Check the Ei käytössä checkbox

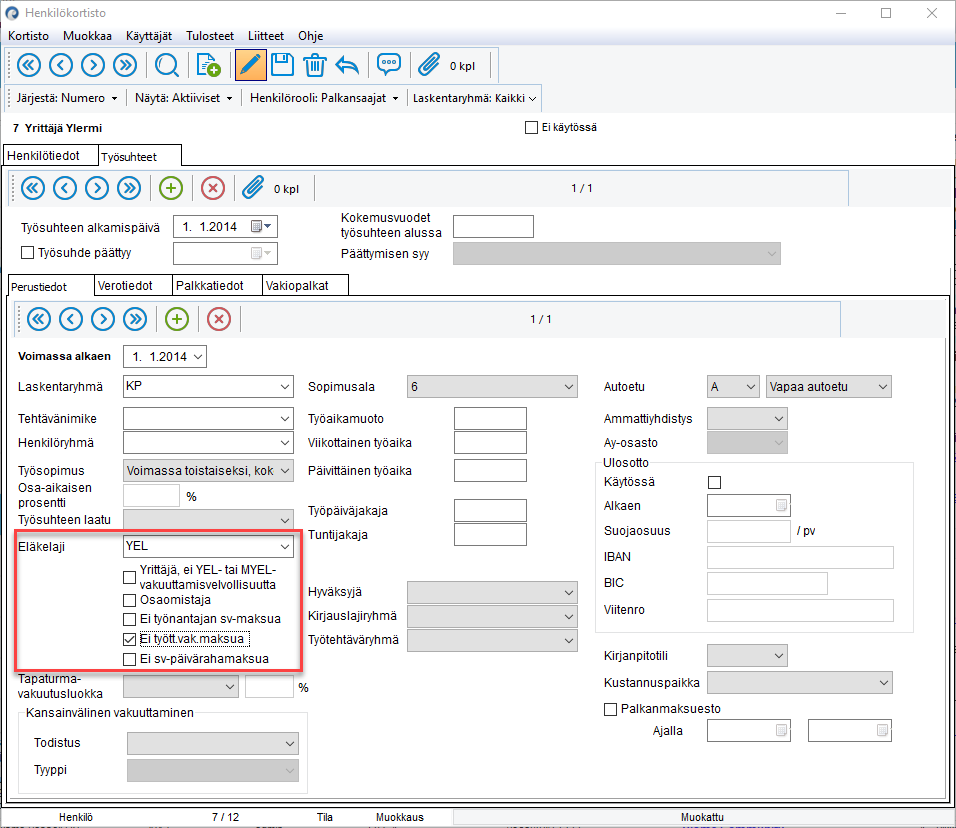[531, 128]
